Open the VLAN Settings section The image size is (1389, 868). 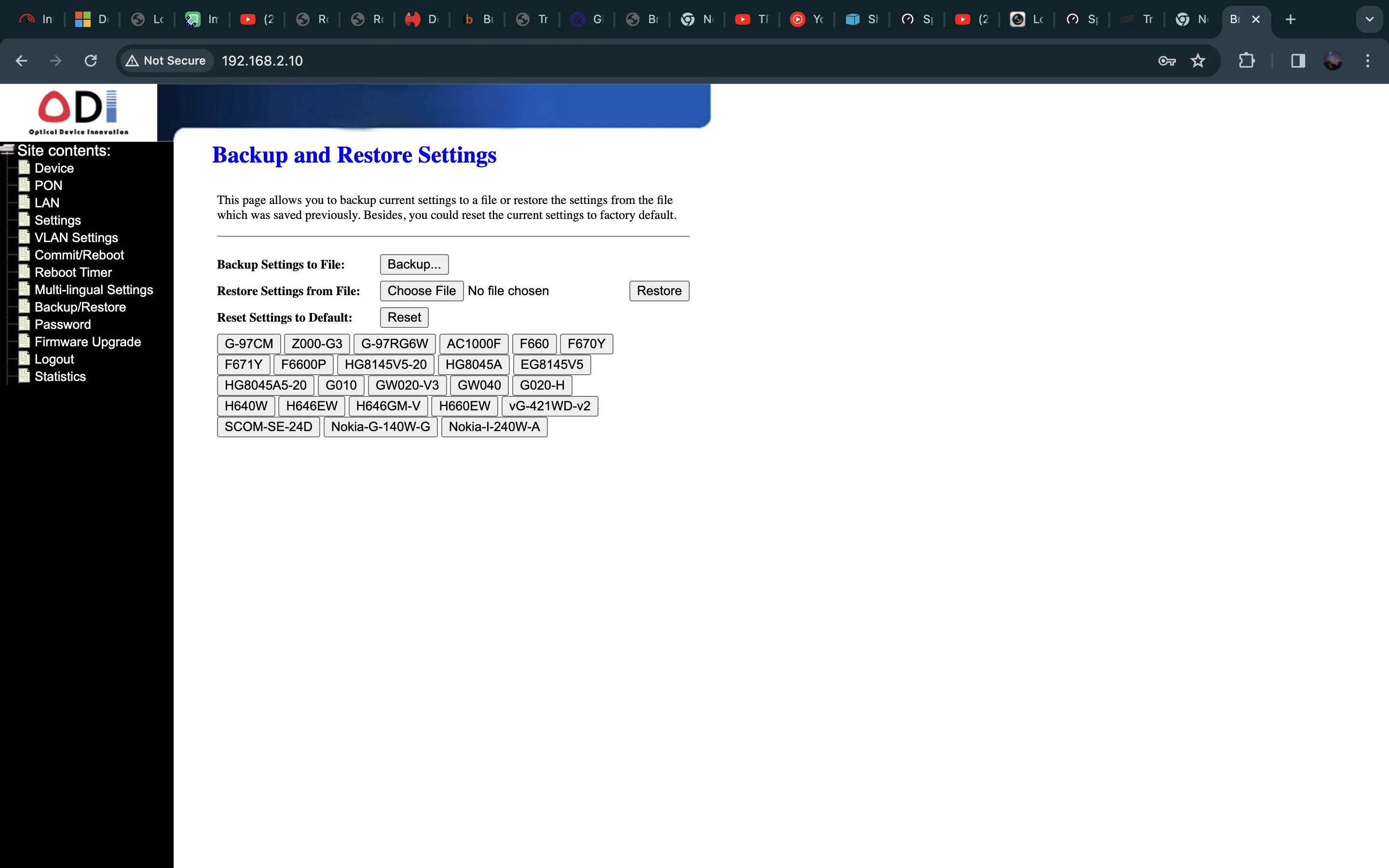pos(76,237)
